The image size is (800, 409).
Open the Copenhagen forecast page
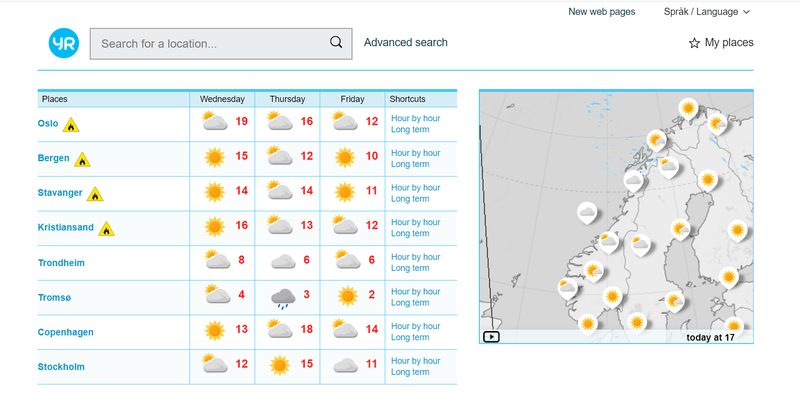click(66, 332)
